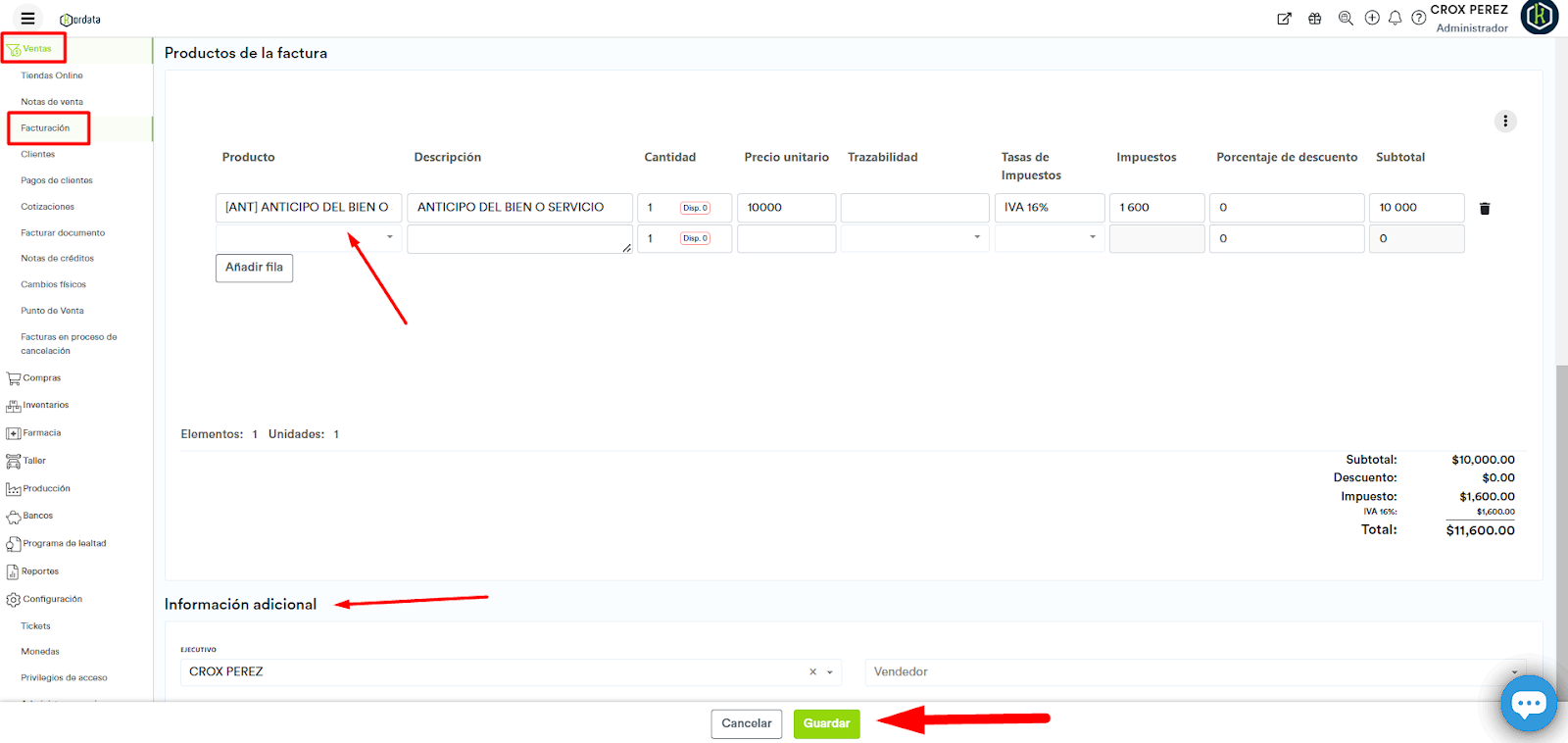The image size is (1568, 743).
Task: Open Facturación in the sidebar
Action: coord(45,128)
